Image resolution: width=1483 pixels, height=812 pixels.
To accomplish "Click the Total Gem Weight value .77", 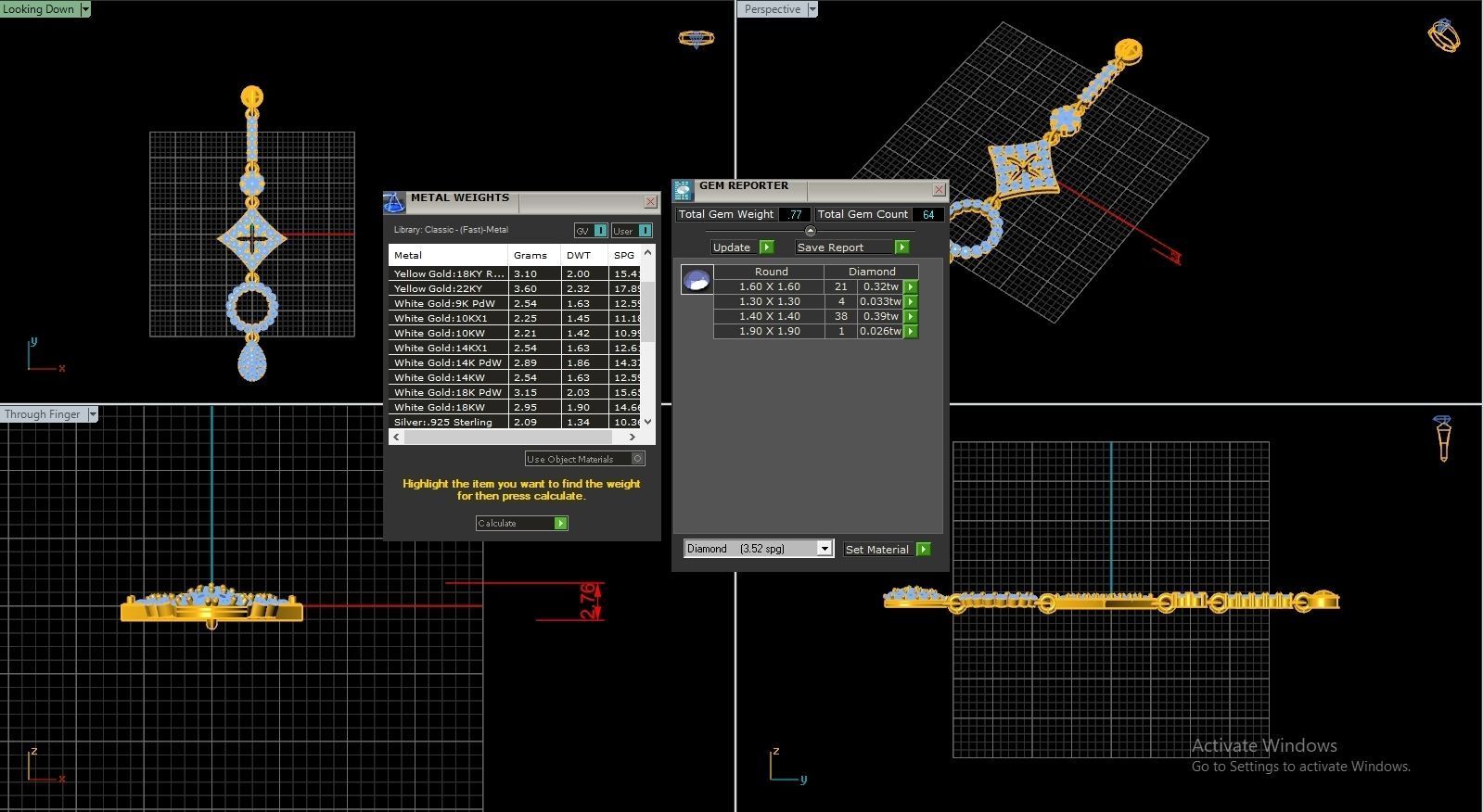I will pyautogui.click(x=794, y=214).
